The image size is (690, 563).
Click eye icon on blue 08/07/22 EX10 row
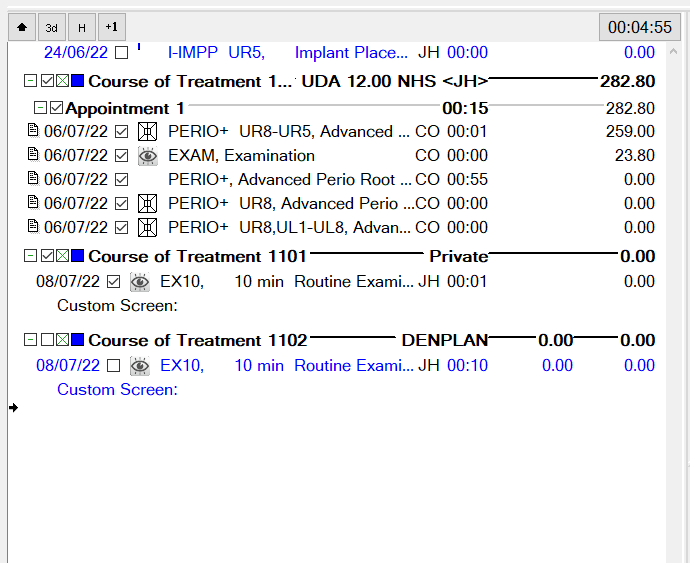(x=139, y=366)
